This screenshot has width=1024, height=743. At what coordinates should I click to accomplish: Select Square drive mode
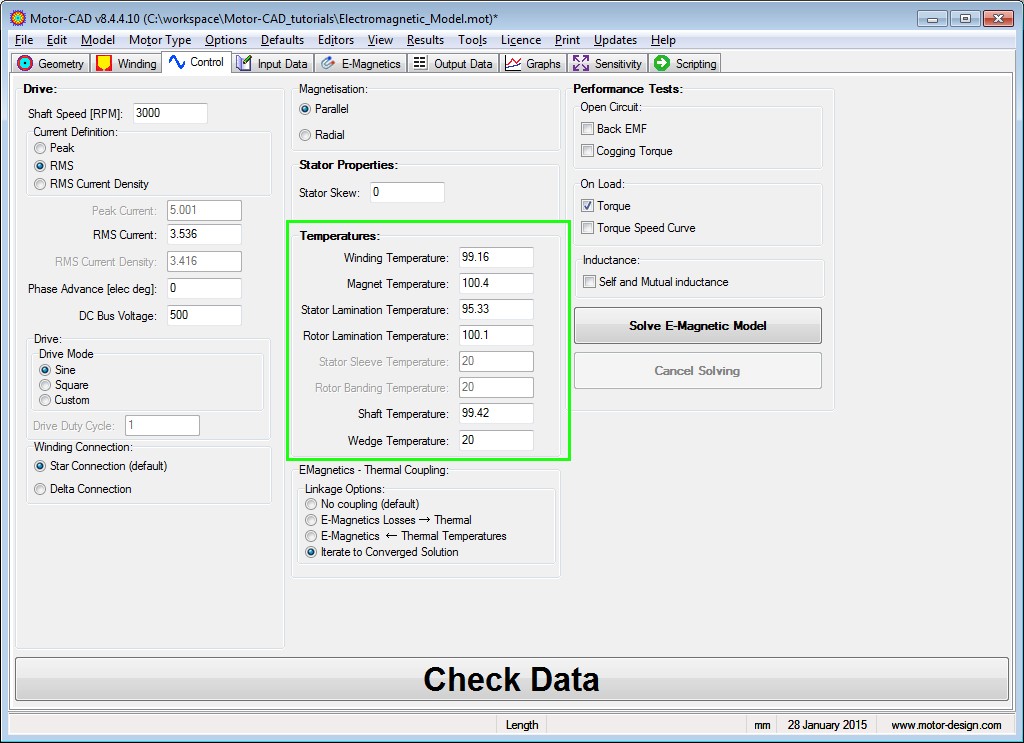click(x=45, y=385)
